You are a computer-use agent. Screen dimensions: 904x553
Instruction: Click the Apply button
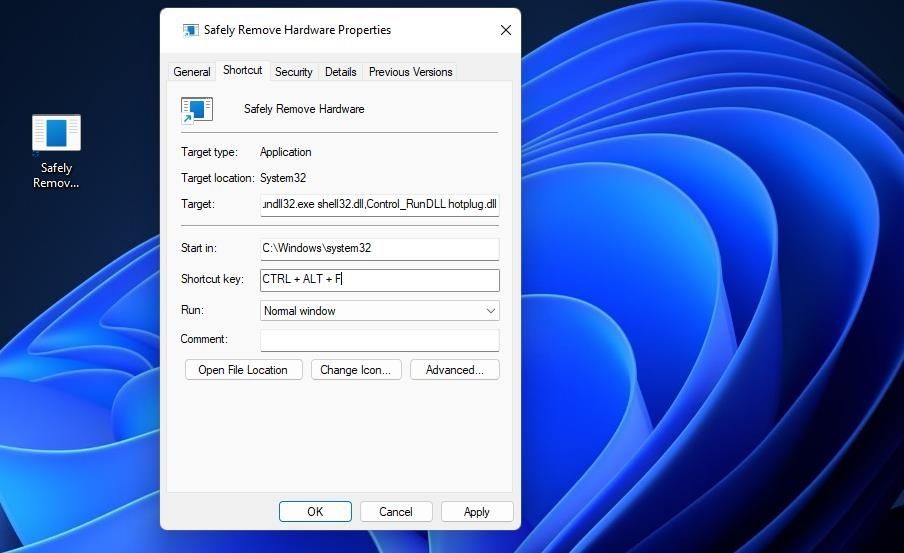click(477, 511)
